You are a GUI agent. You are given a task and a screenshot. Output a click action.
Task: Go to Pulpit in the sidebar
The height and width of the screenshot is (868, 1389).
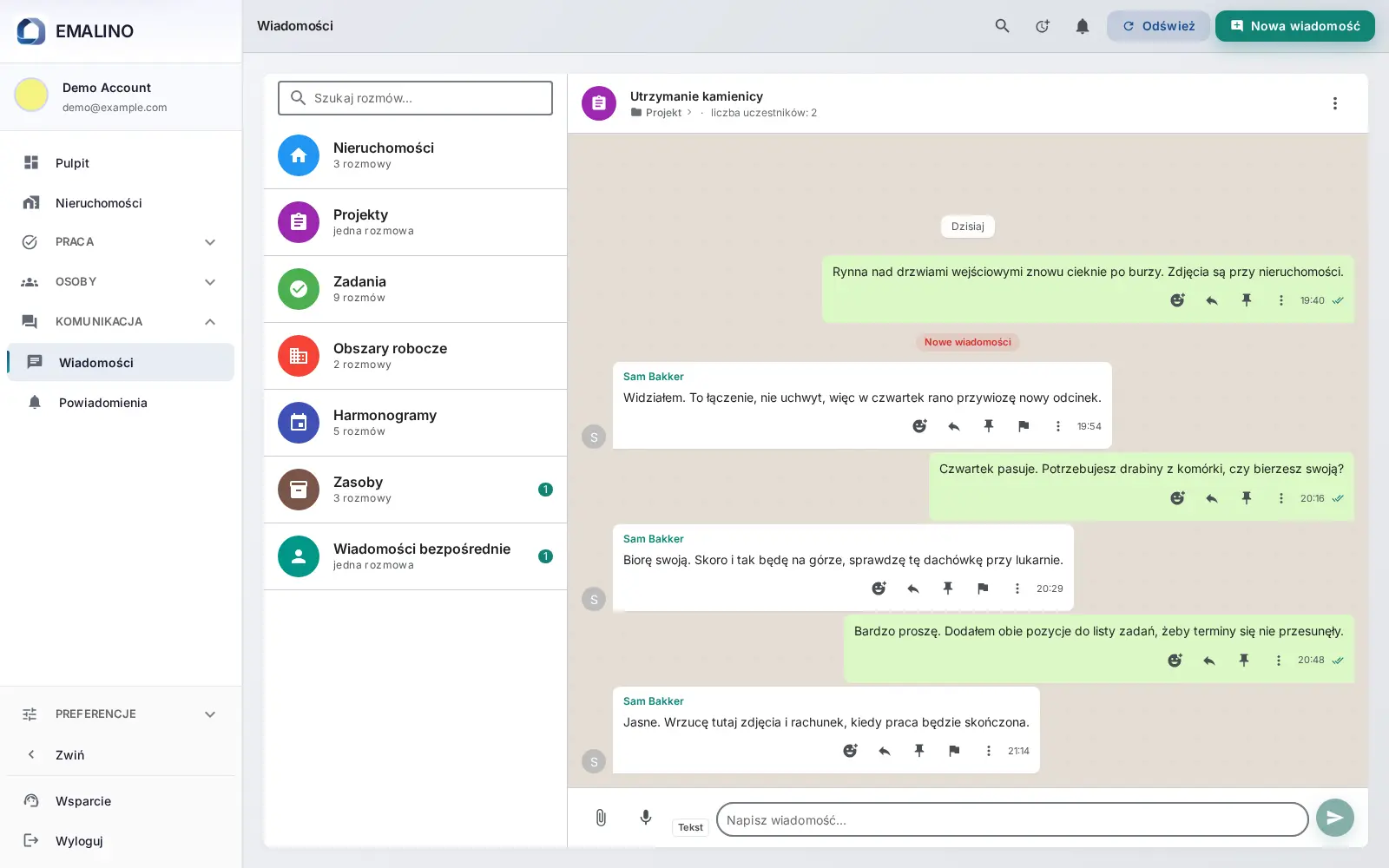121,163
